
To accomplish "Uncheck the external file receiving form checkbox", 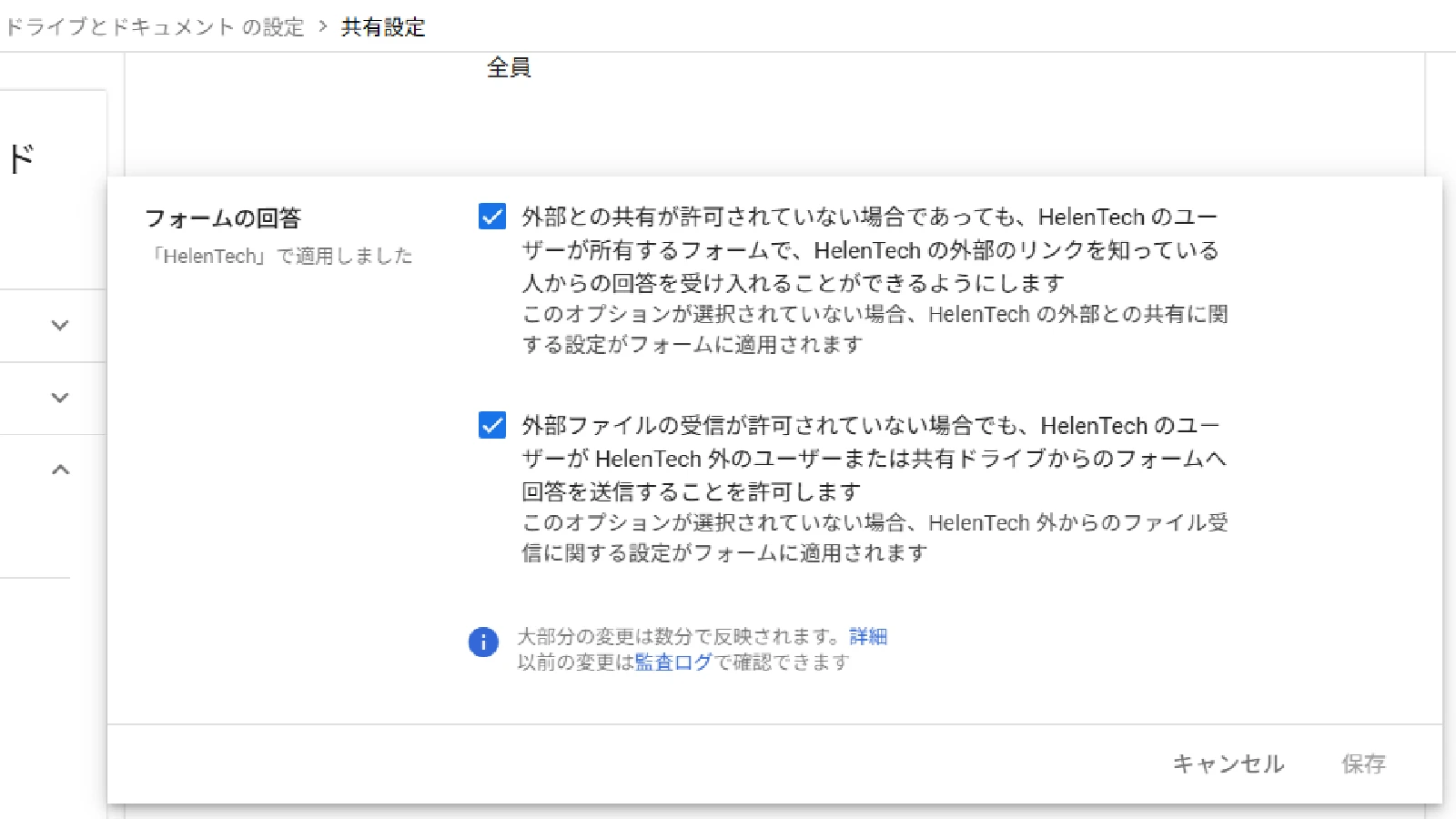I will pos(492,425).
